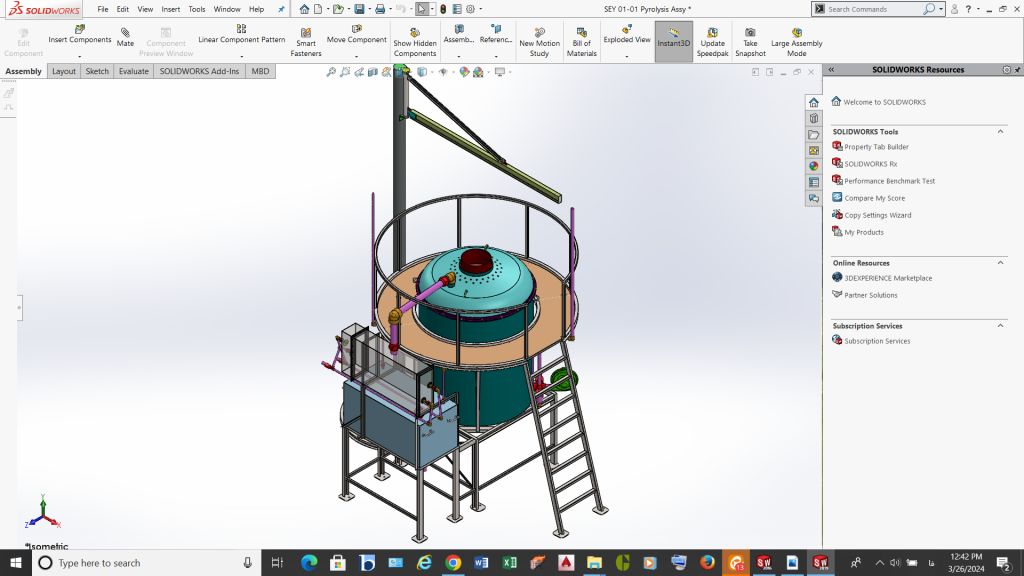Click the Mate tool icon
Image resolution: width=1024 pixels, height=576 pixels.
(125, 32)
